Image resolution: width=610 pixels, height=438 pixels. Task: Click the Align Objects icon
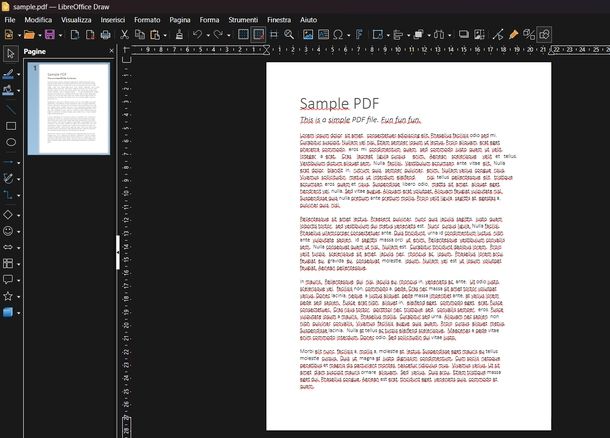tap(398, 35)
